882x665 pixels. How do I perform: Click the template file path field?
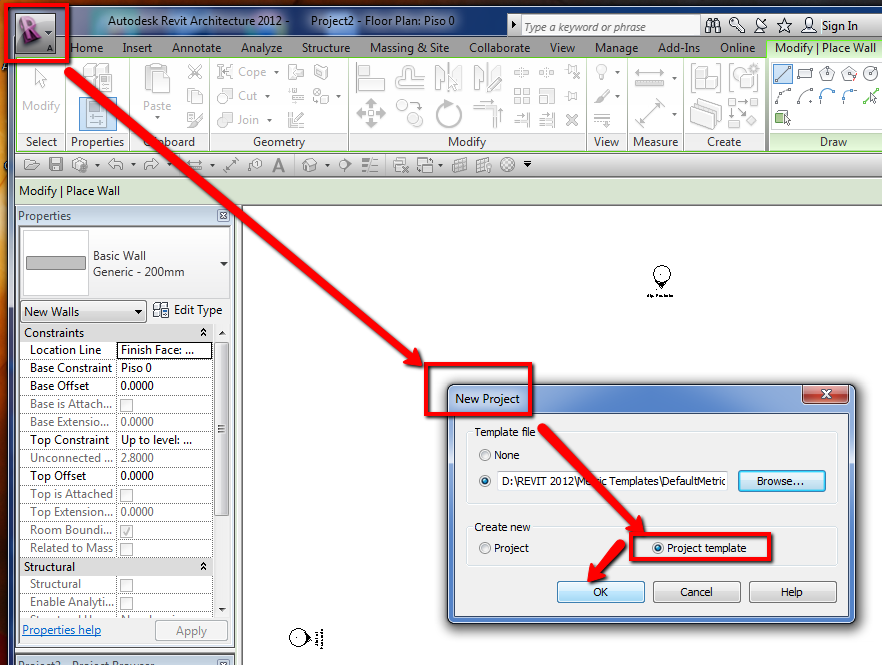pos(612,481)
